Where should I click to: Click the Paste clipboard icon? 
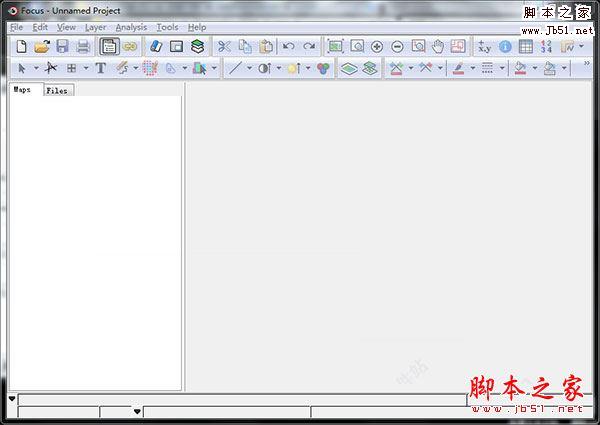(266, 47)
